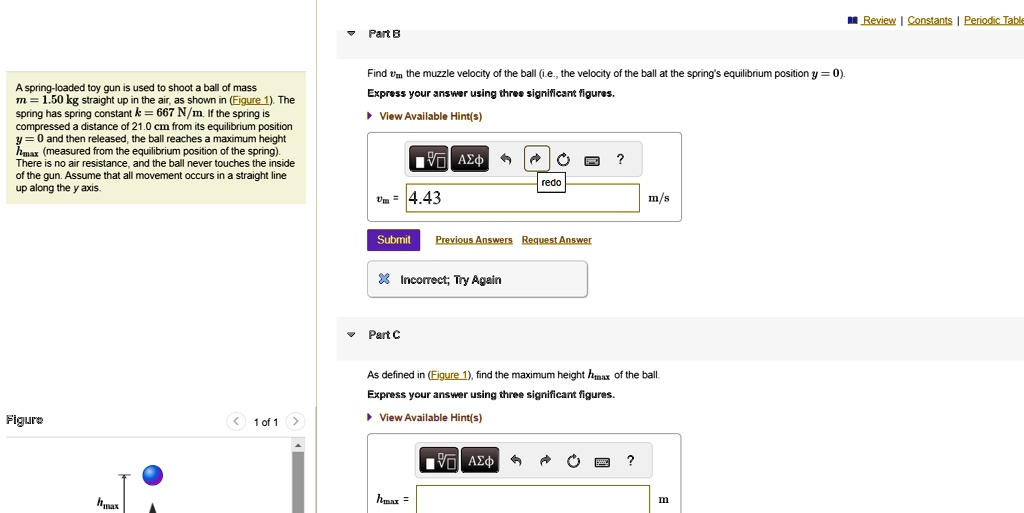Collapse the Part C section
Viewport: 1024px width, 513px height.
coord(351,335)
